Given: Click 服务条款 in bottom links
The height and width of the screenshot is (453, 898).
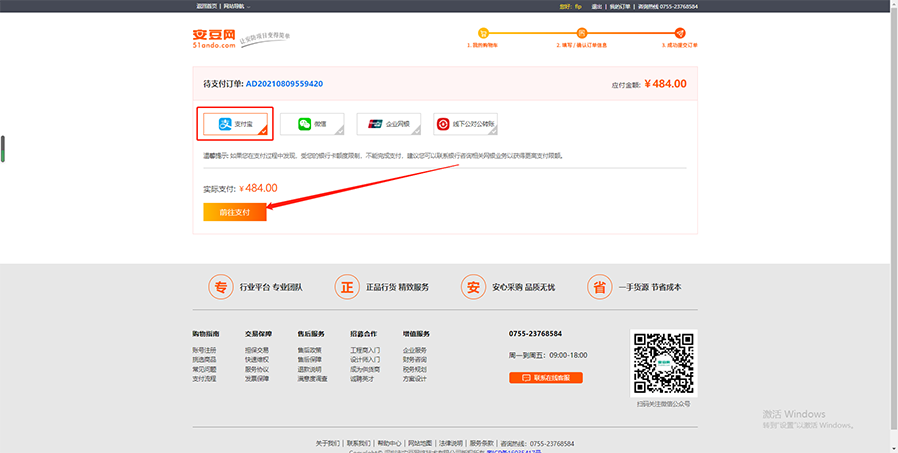Looking at the screenshot, I should coord(482,443).
